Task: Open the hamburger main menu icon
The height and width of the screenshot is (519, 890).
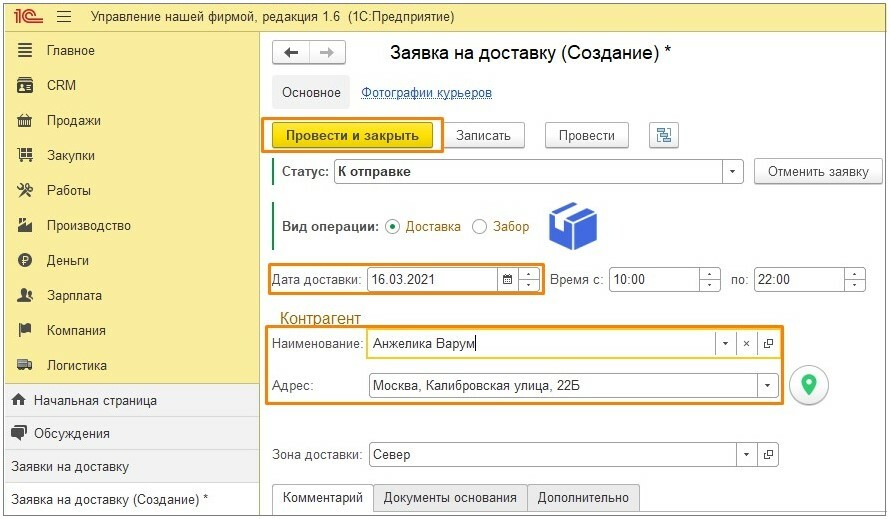Action: point(64,16)
